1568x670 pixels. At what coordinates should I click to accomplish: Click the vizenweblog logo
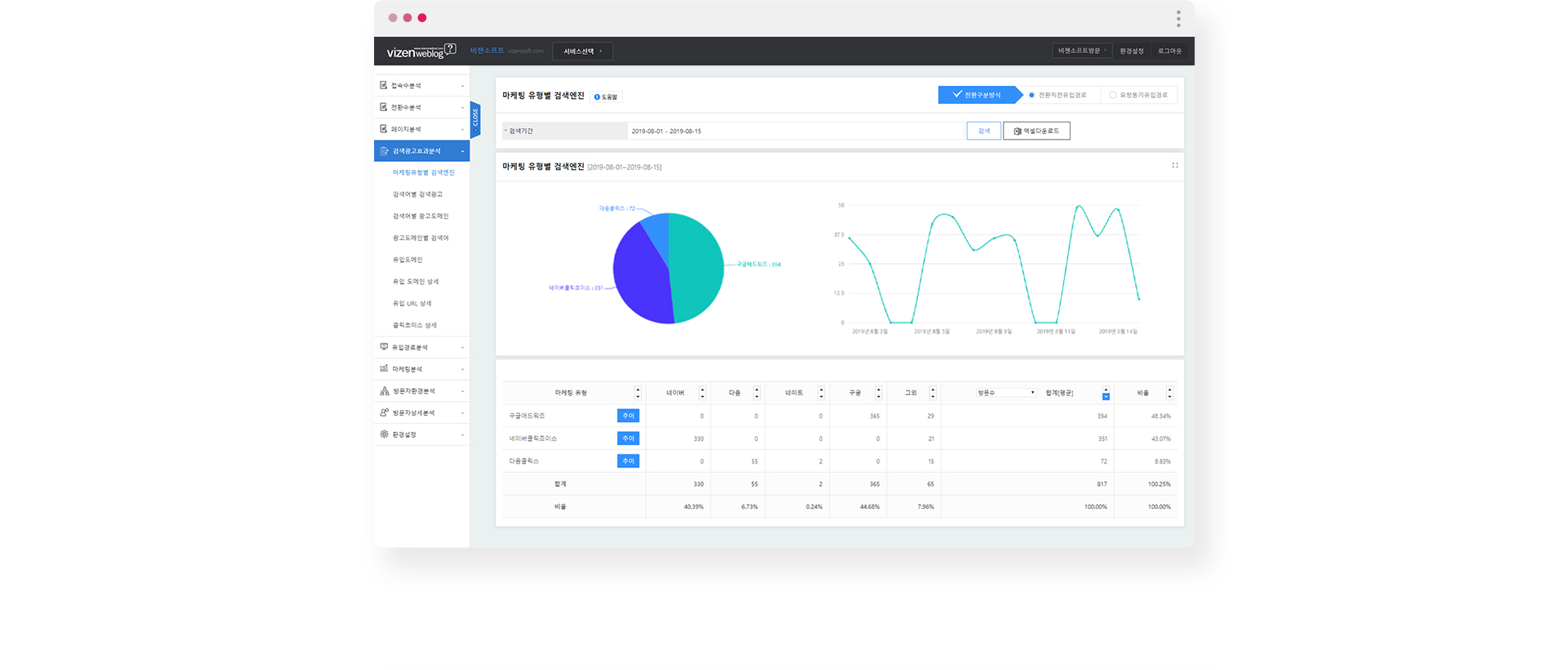coord(421,51)
